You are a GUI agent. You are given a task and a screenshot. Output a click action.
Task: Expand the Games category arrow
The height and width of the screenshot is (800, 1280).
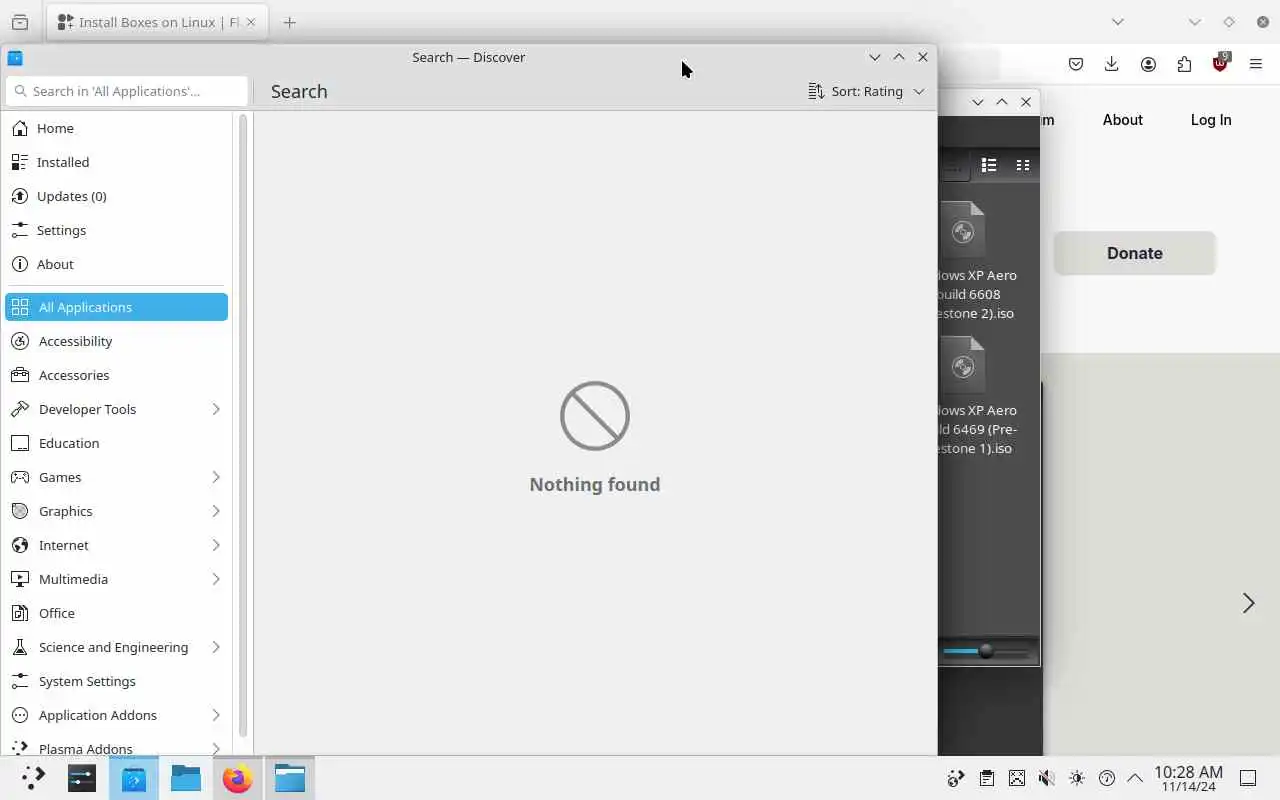click(216, 477)
